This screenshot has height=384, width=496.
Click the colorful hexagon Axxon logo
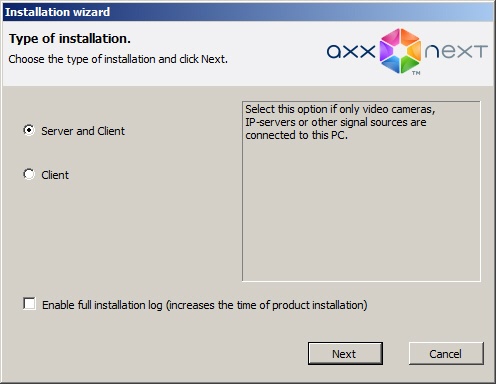(x=400, y=51)
